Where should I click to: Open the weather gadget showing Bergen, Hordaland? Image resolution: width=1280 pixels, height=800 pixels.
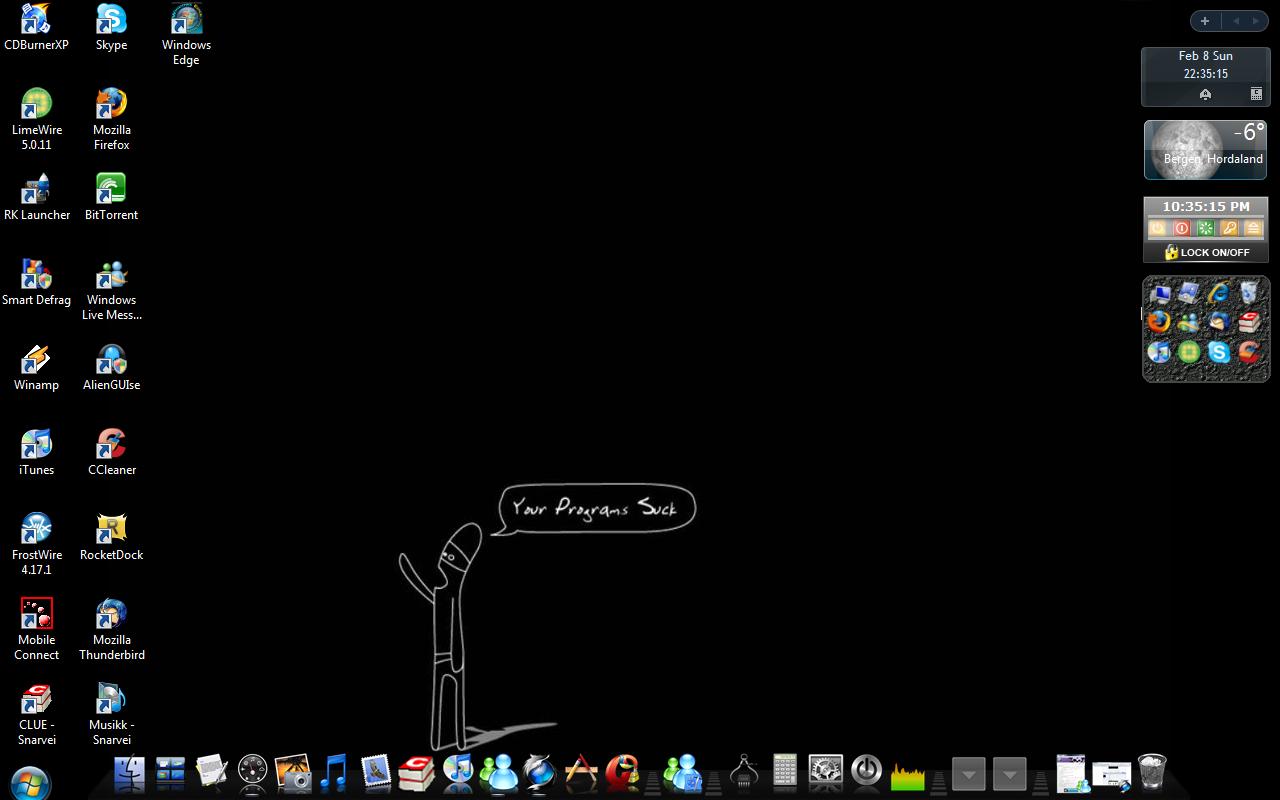point(1206,150)
